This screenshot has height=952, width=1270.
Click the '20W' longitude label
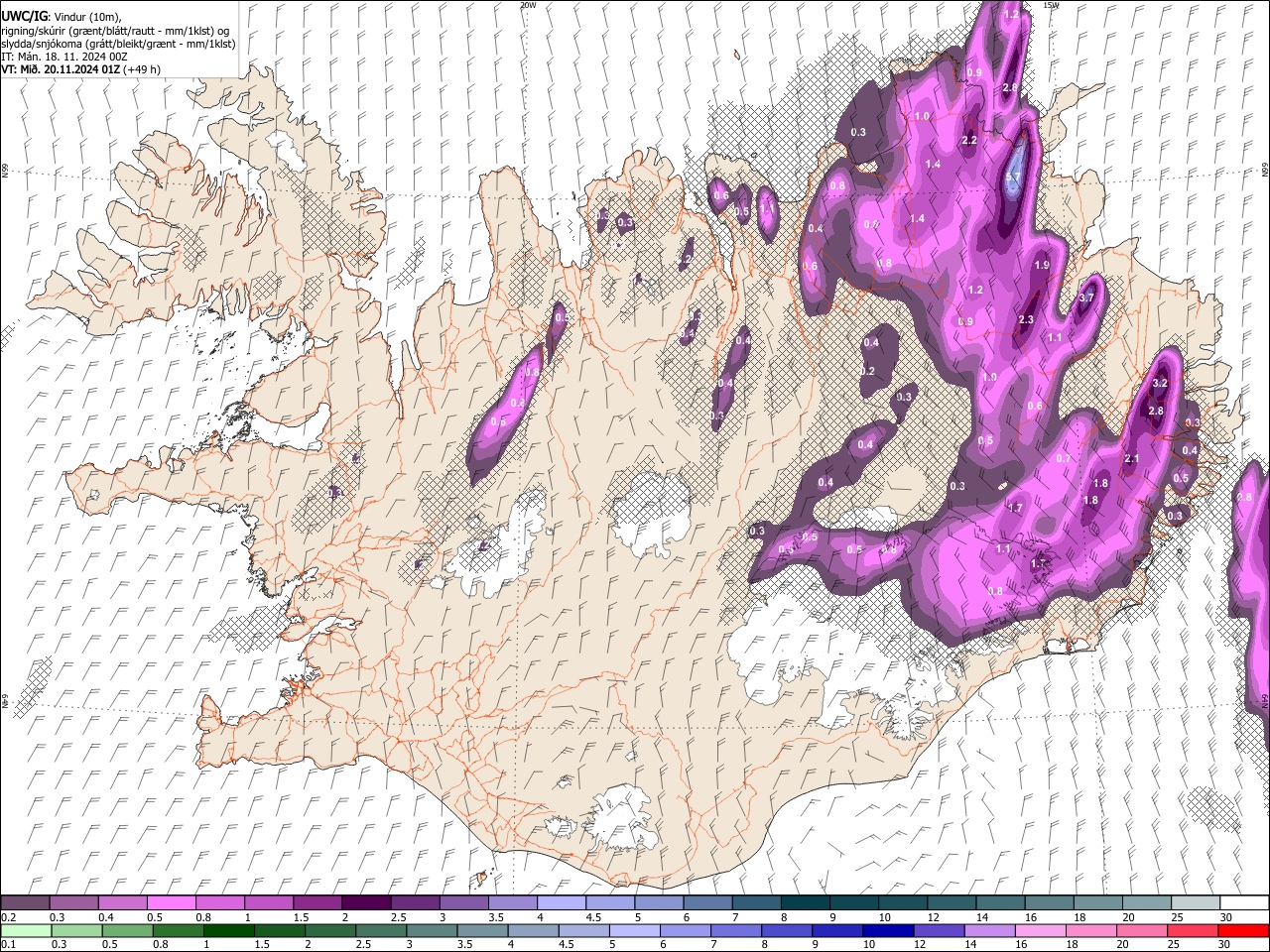528,5
